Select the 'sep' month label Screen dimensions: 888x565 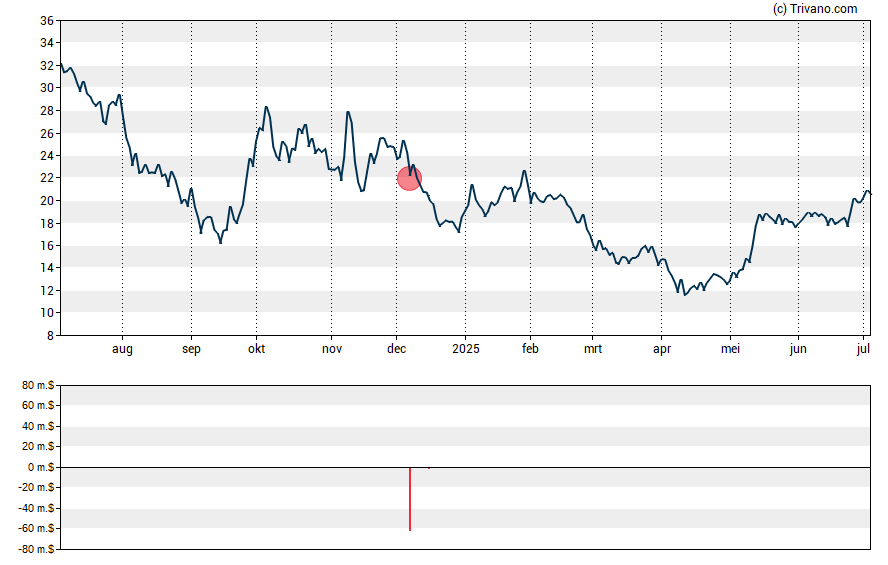[x=191, y=349]
